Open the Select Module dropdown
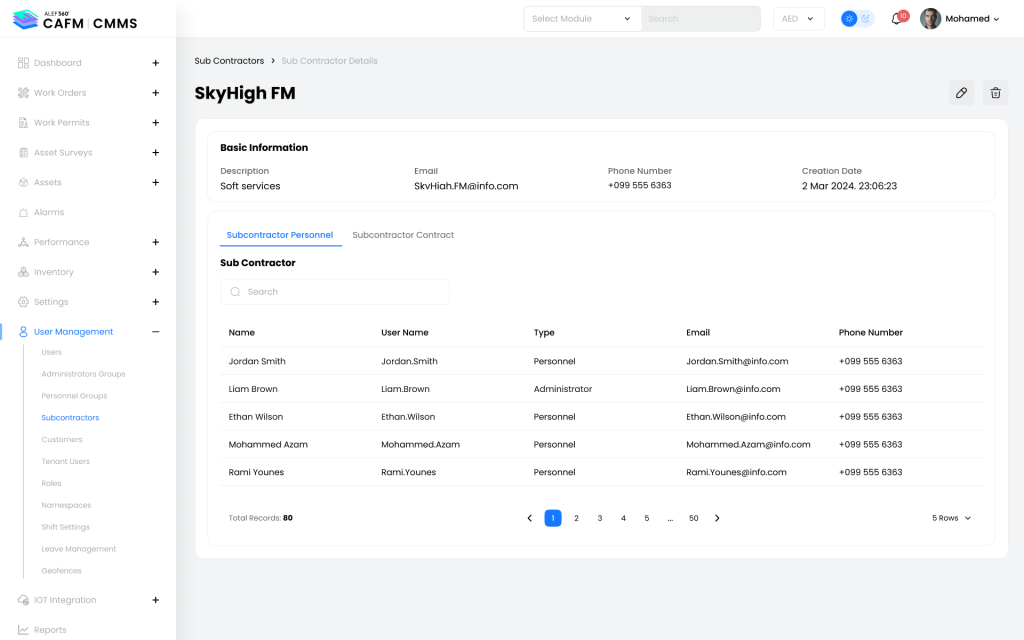This screenshot has width=1024, height=640. click(583, 19)
